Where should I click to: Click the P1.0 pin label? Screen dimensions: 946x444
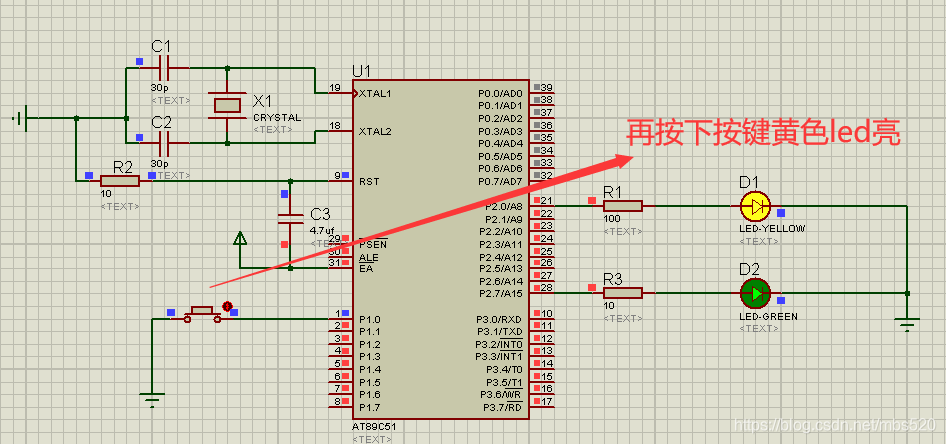point(369,320)
